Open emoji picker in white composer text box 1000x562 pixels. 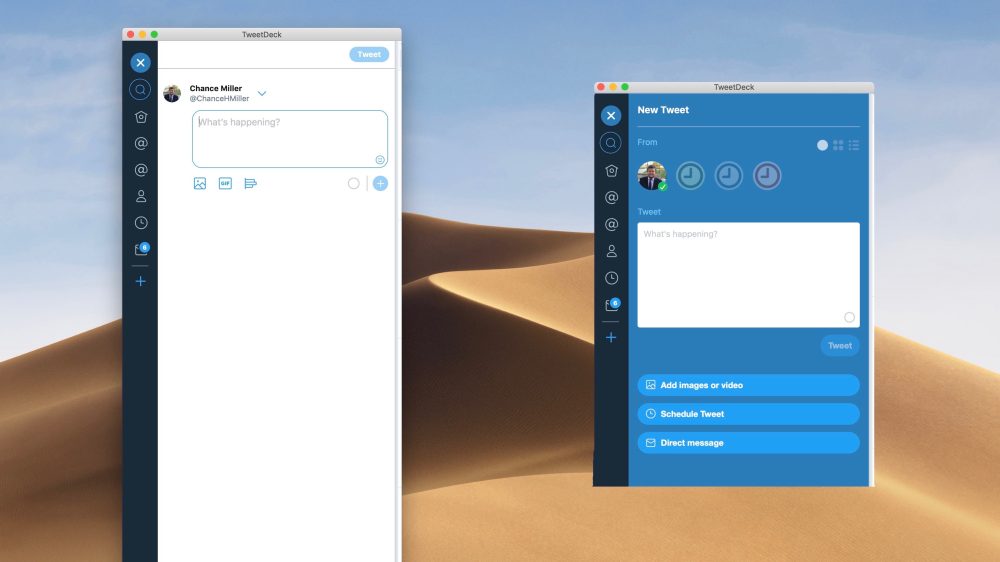[x=380, y=159]
